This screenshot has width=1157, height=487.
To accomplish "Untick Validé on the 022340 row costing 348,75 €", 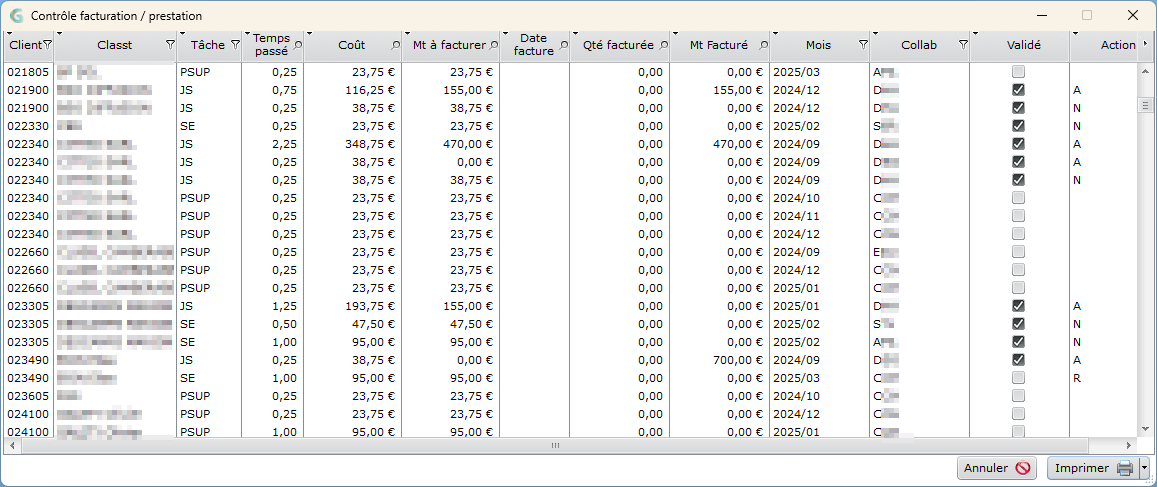I will click(x=1018, y=143).
